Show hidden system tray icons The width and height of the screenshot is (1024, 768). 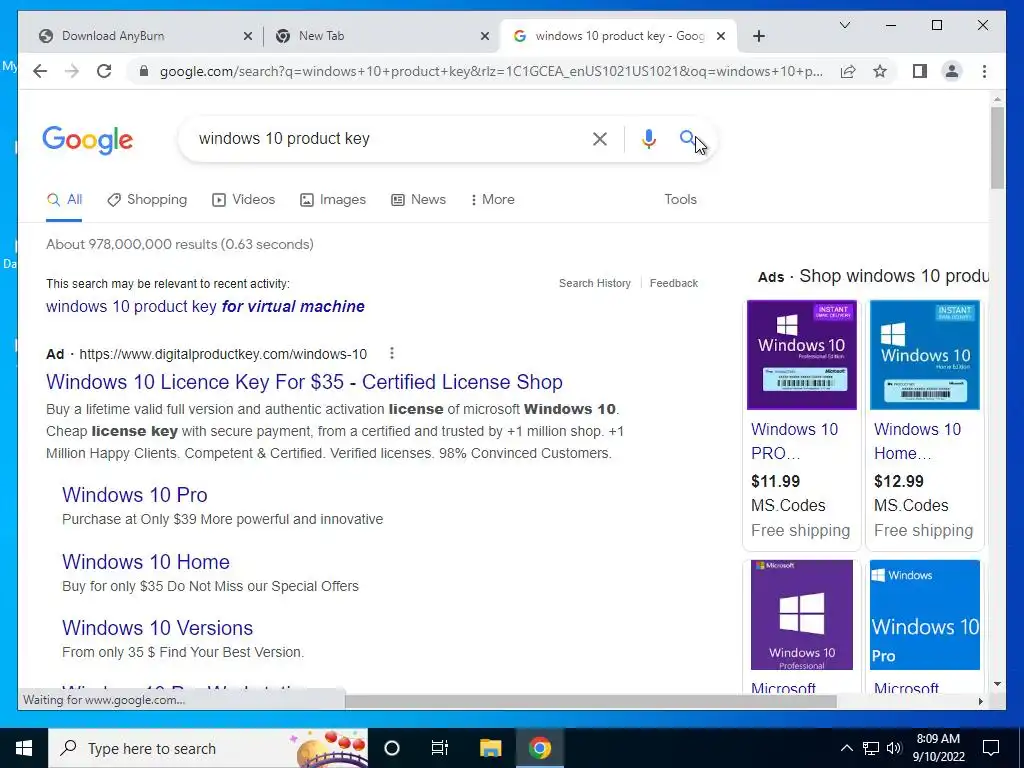tap(846, 748)
